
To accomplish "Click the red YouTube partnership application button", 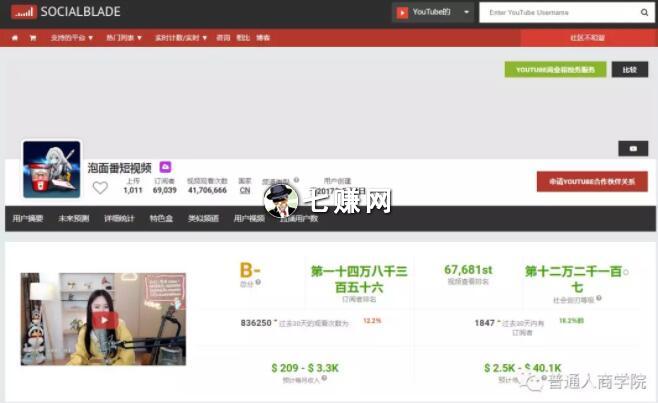I will pyautogui.click(x=592, y=181).
